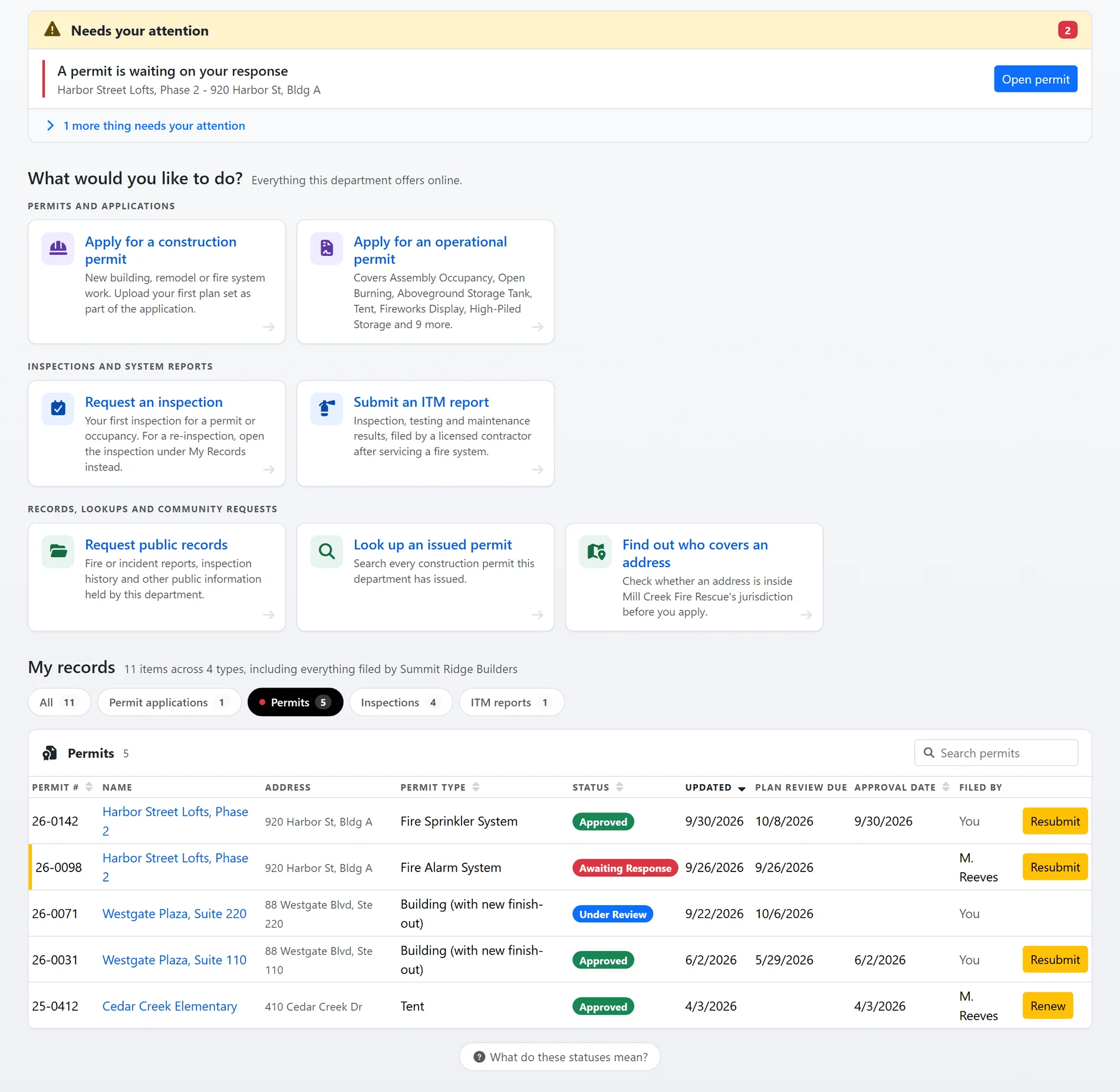Viewport: 1120px width, 1092px height.
Task: Click the arrow on Request public records card
Action: pyautogui.click(x=269, y=614)
